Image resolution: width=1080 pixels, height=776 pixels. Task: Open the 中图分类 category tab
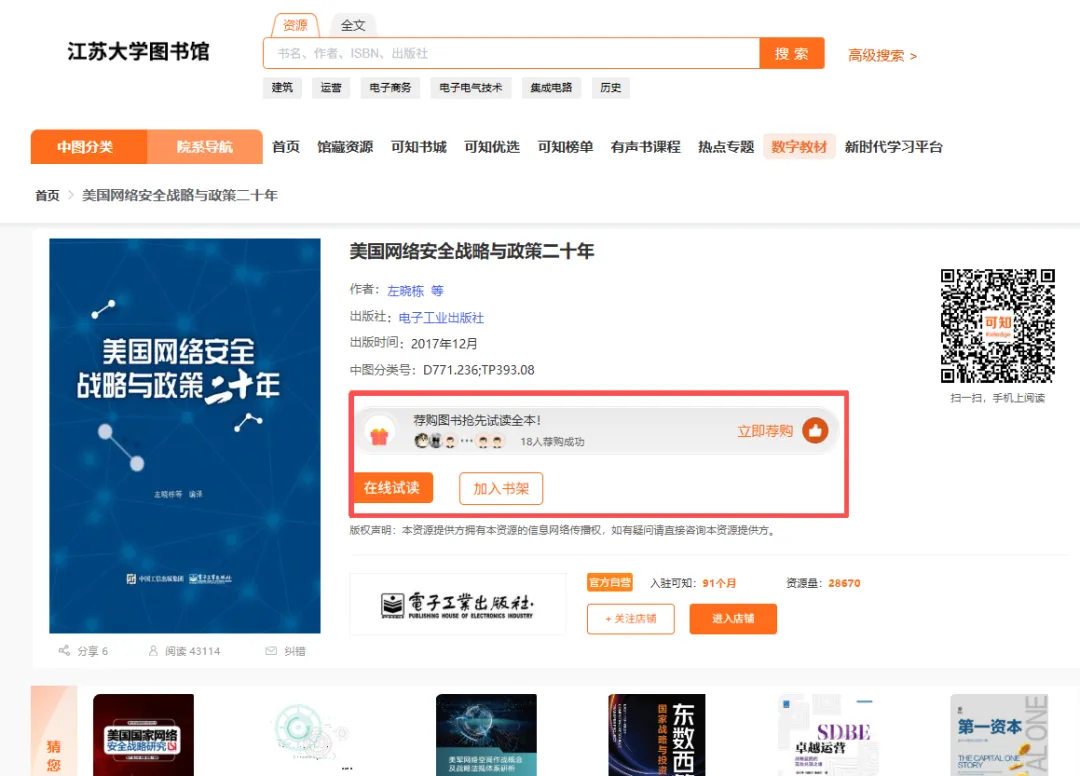[88, 147]
